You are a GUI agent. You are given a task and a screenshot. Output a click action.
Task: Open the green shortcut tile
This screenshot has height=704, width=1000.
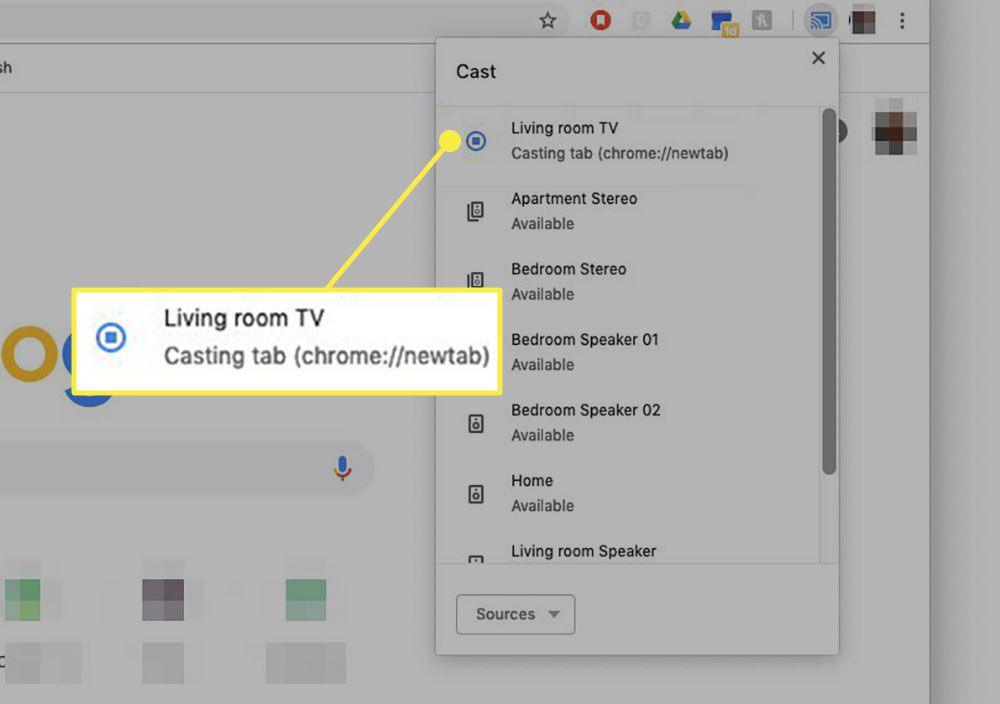pyautogui.click(x=23, y=599)
